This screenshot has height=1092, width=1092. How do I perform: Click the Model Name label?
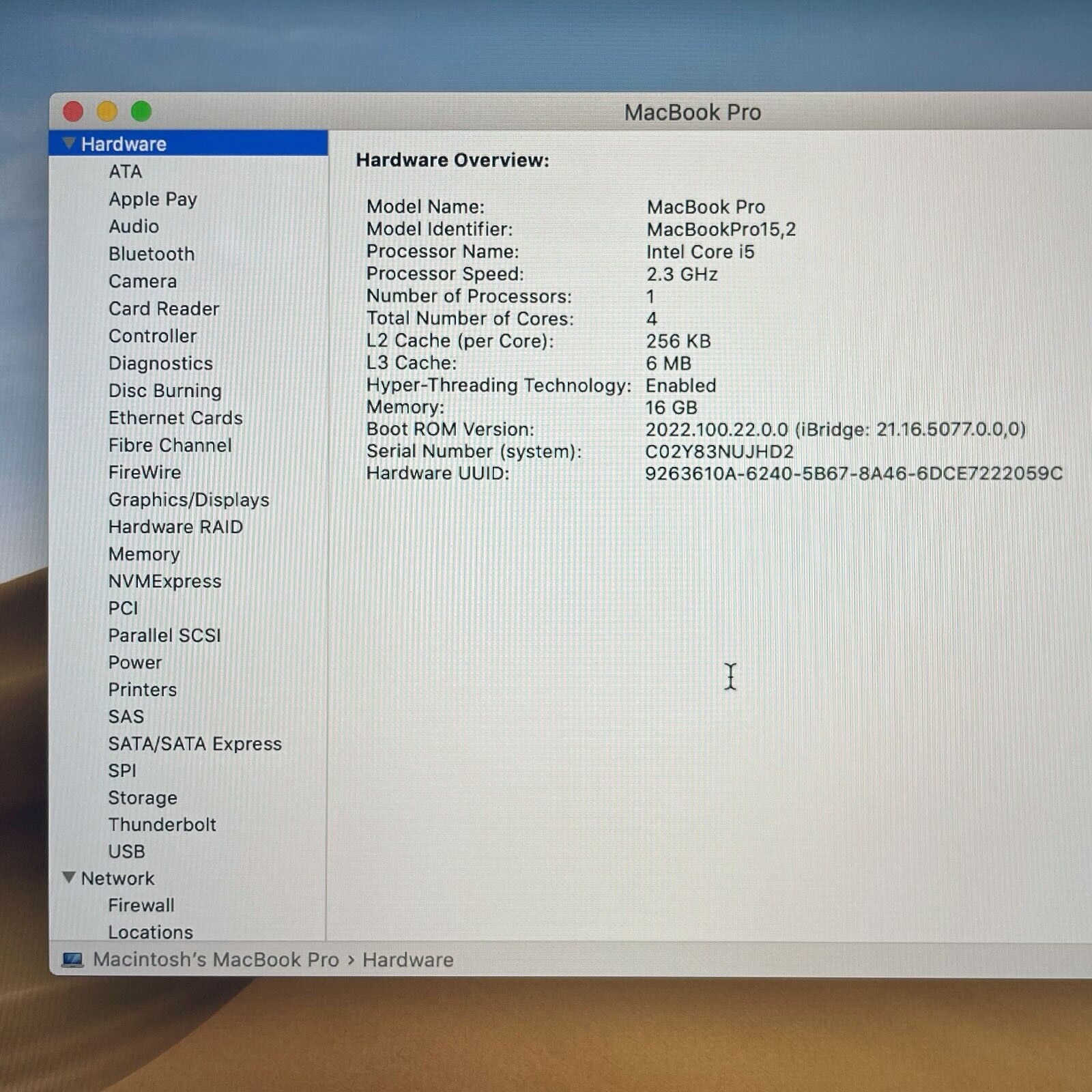[426, 206]
